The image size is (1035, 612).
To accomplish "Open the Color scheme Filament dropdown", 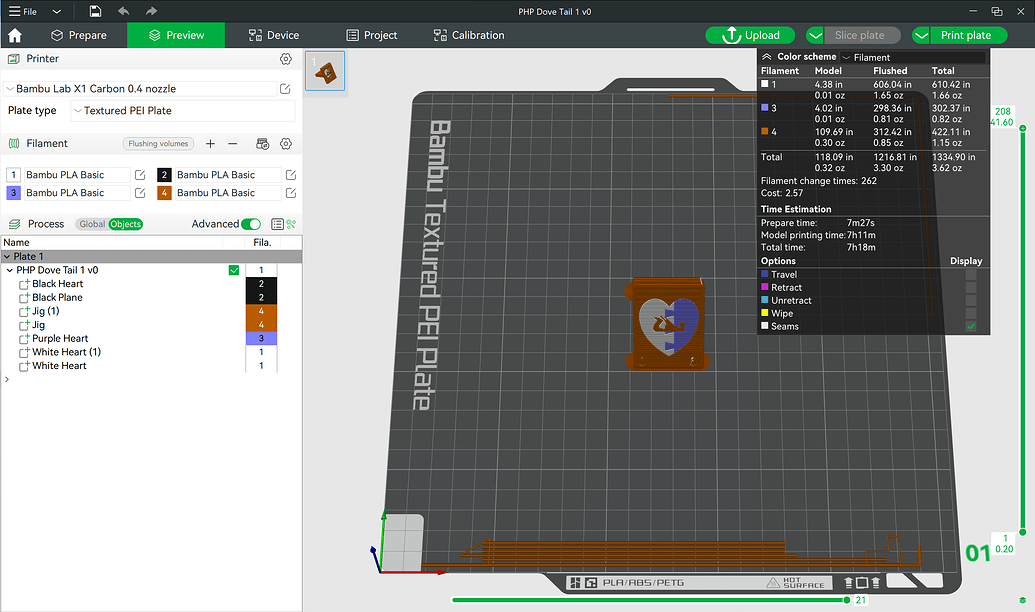I will pyautogui.click(x=913, y=57).
